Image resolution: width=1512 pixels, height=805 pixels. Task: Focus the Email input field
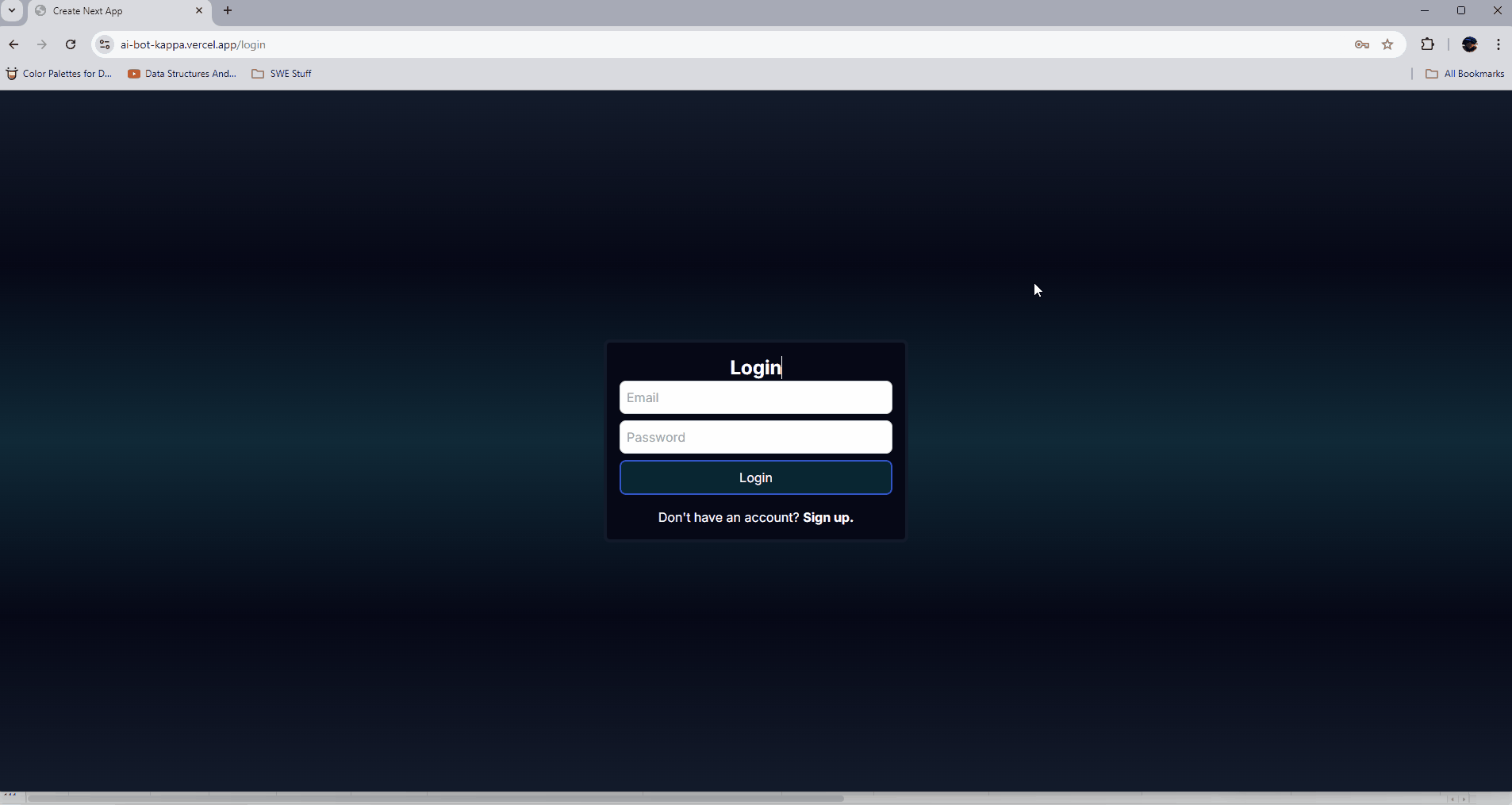pyautogui.click(x=755, y=397)
